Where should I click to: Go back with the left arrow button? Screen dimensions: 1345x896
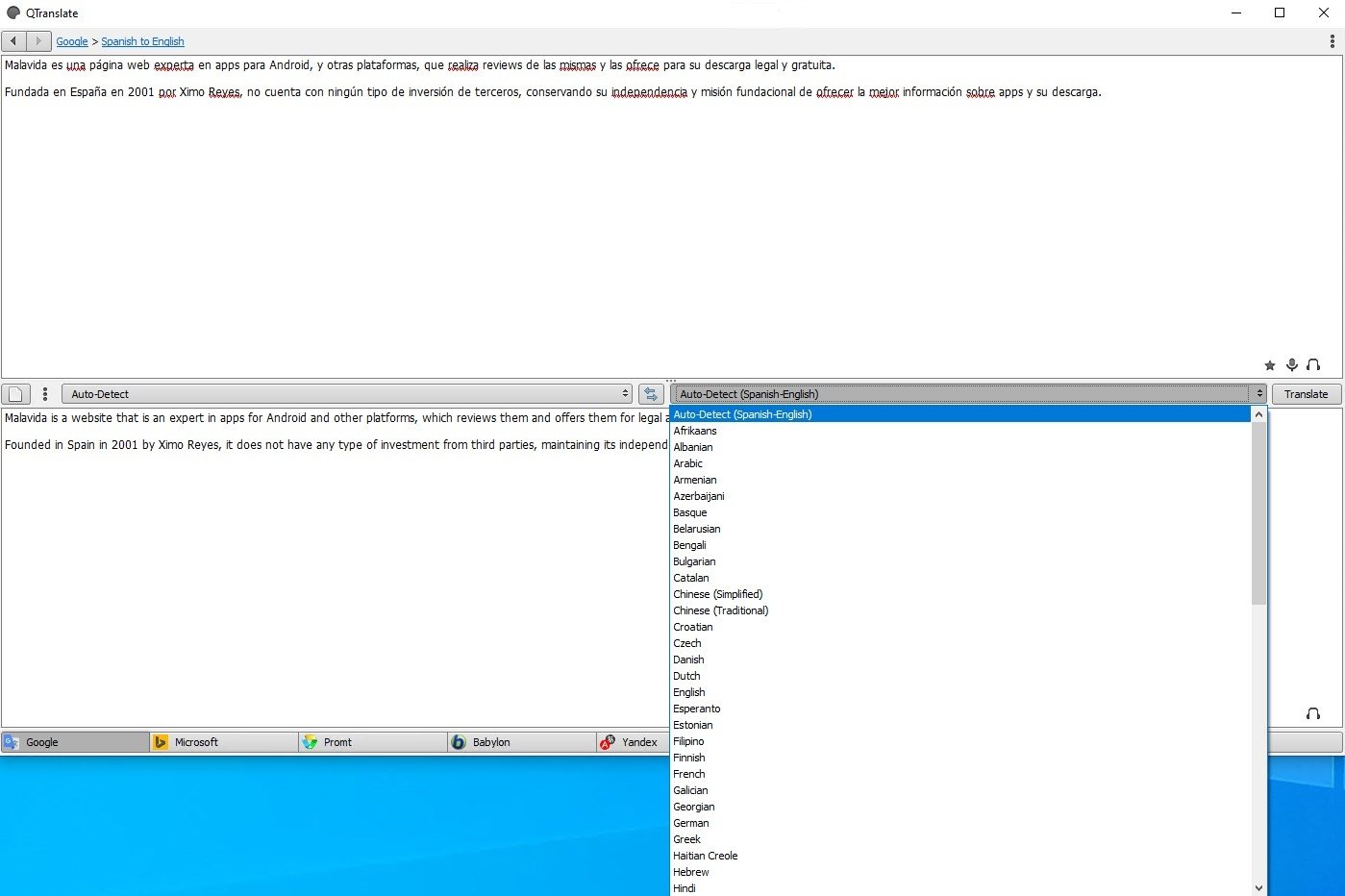point(13,41)
